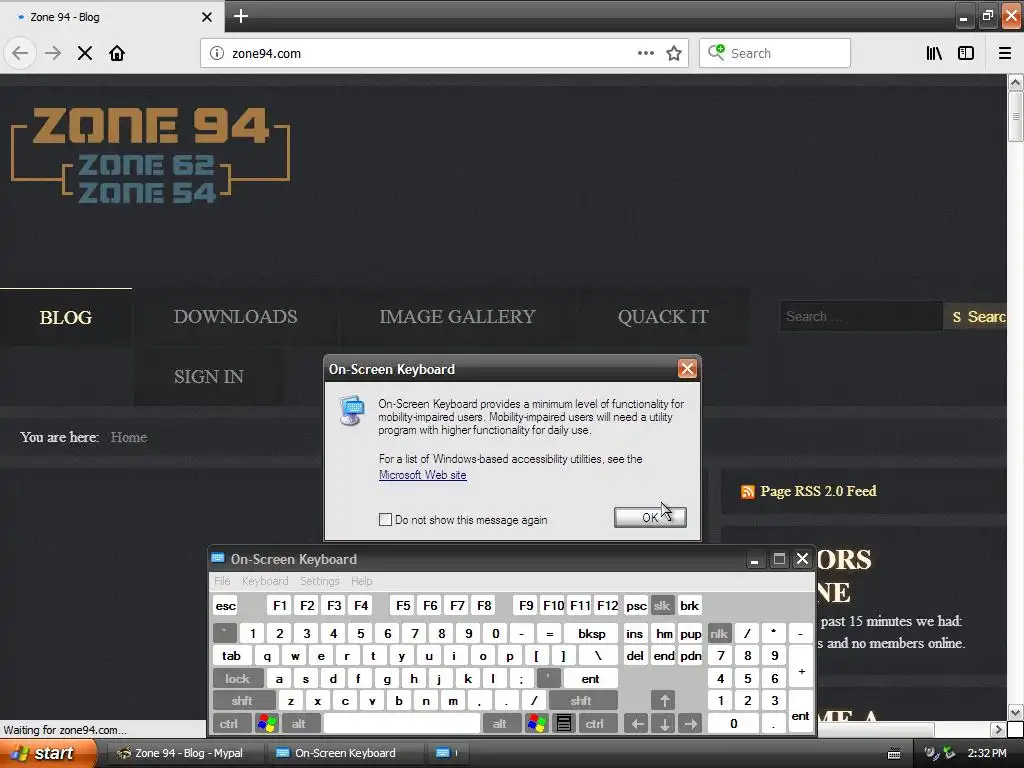Open the IMAGE GALLERY navigation item
The width and height of the screenshot is (1024, 768).
(457, 317)
